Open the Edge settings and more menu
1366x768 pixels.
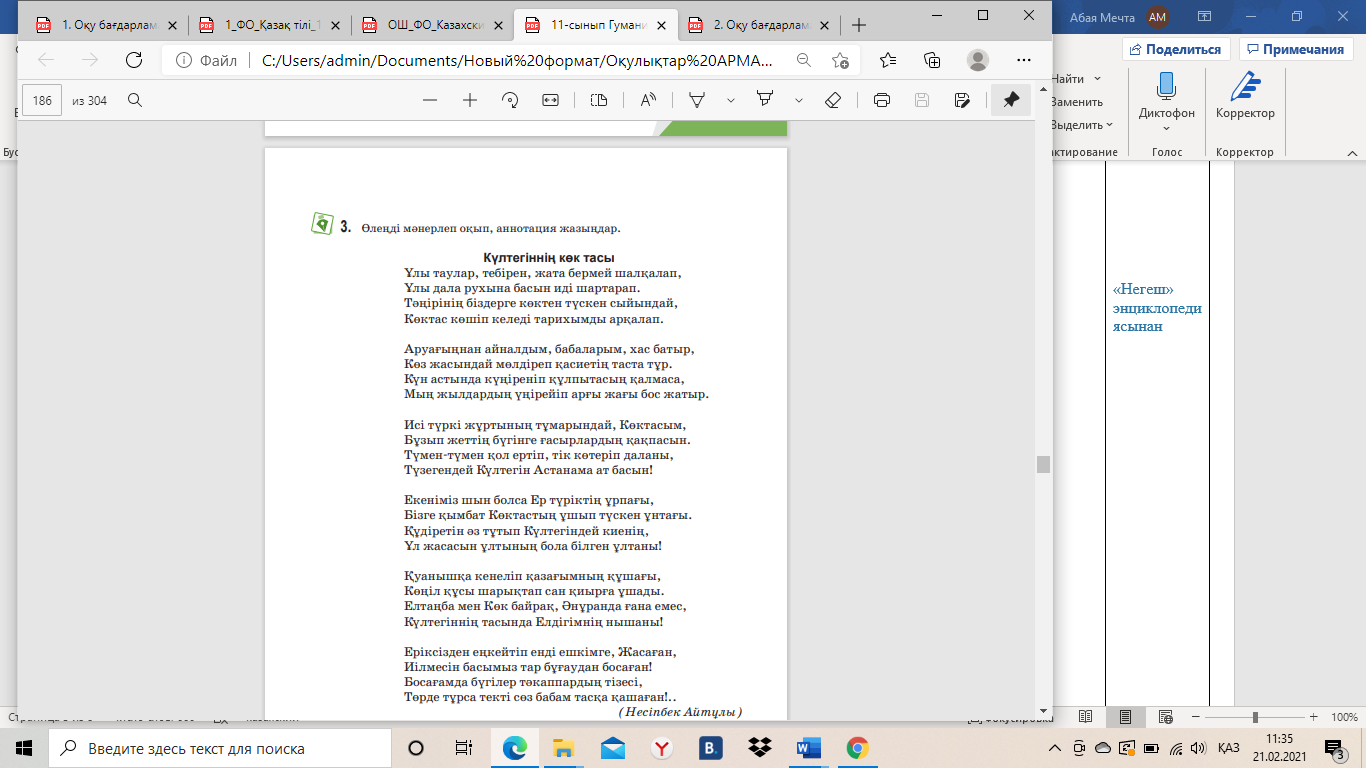[x=1022, y=60]
